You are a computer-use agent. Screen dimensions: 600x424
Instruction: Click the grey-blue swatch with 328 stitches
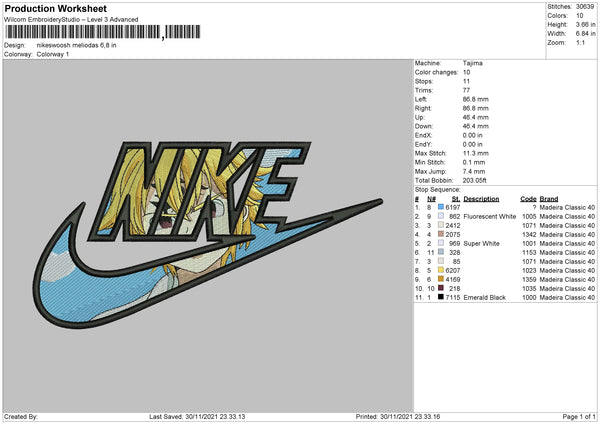click(442, 252)
